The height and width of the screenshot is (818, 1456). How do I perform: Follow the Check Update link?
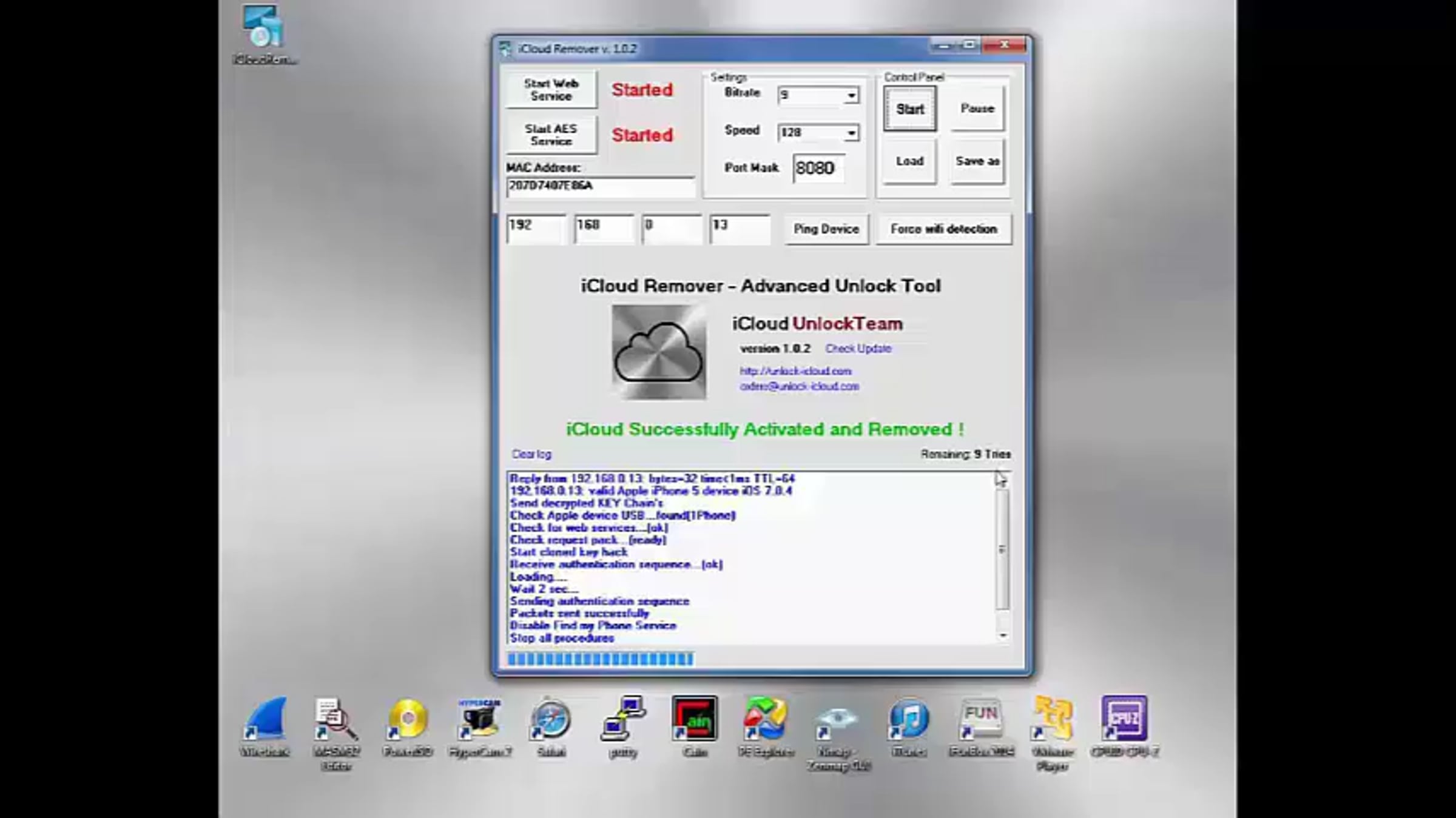click(858, 349)
